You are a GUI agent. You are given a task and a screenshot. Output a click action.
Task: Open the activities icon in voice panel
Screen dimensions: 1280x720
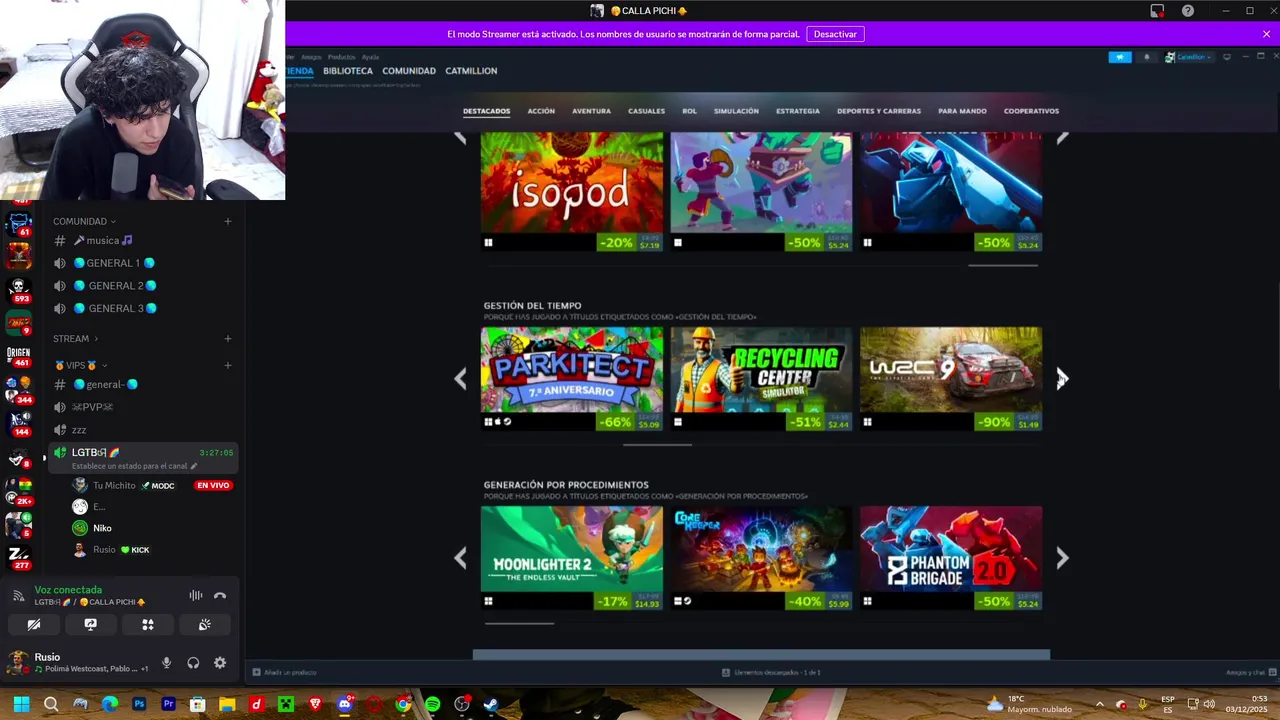click(148, 625)
